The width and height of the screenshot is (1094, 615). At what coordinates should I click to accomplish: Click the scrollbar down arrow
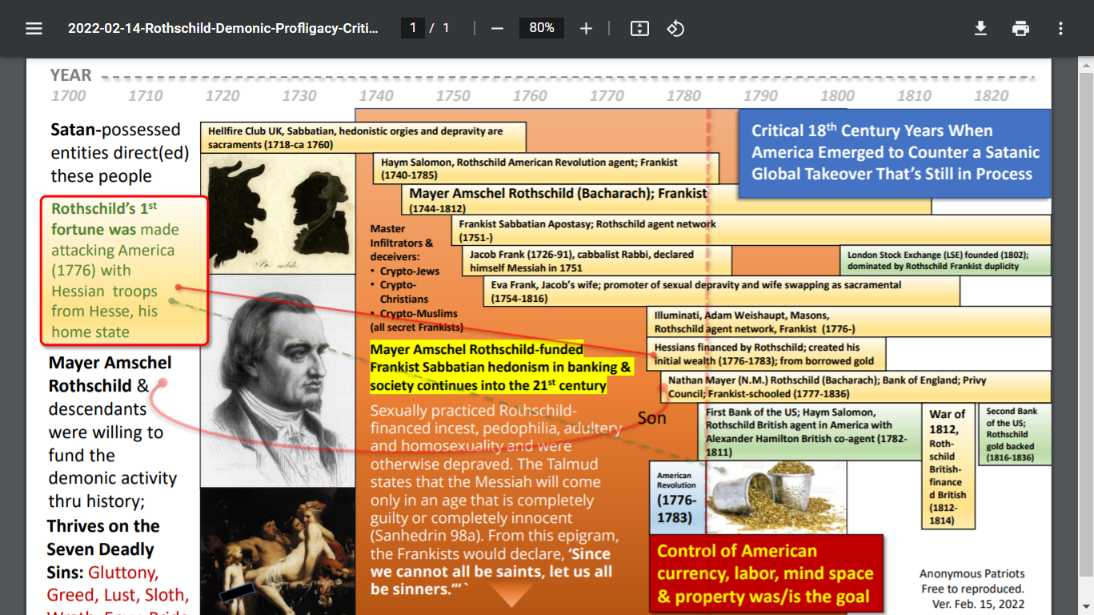pyautogui.click(x=1086, y=607)
